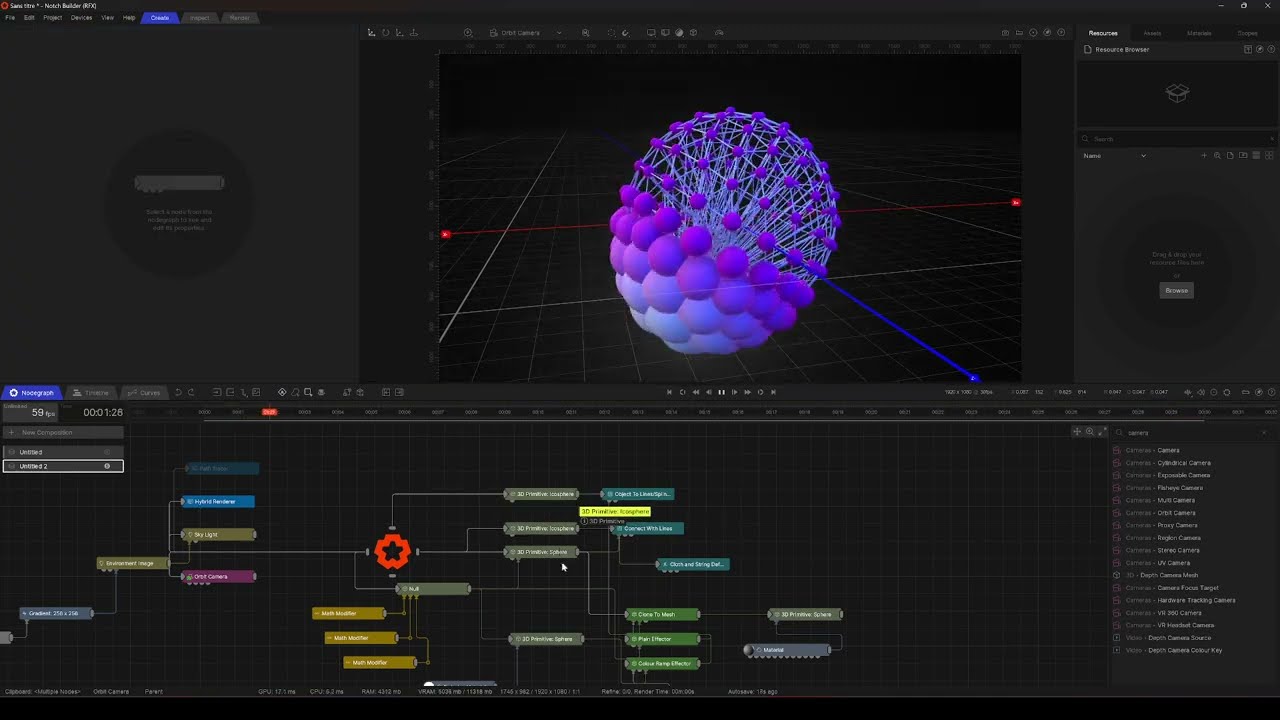This screenshot has height=720, width=1280.
Task: Open the Name sort dropdown in Resources
Action: tap(1114, 156)
